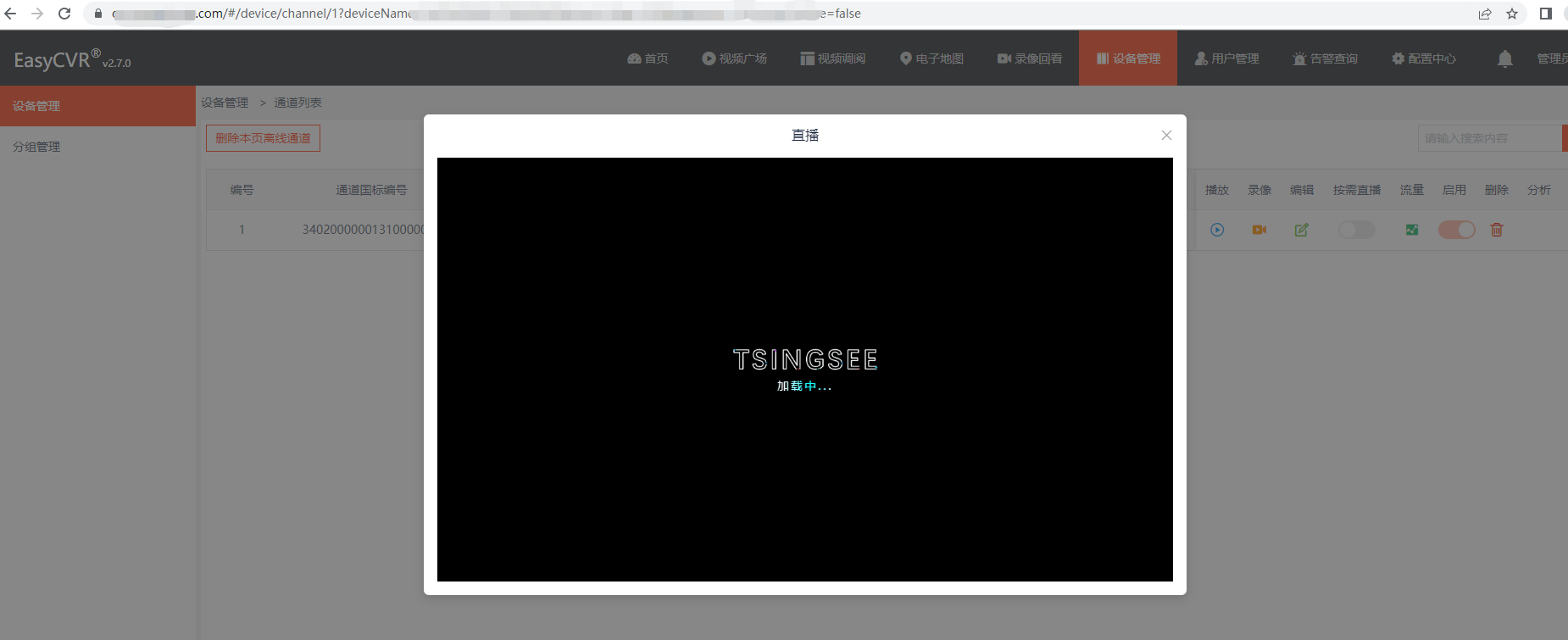Toggle the 按需直播 switch for channel 1
The height and width of the screenshot is (640, 1568).
pyautogui.click(x=1357, y=230)
